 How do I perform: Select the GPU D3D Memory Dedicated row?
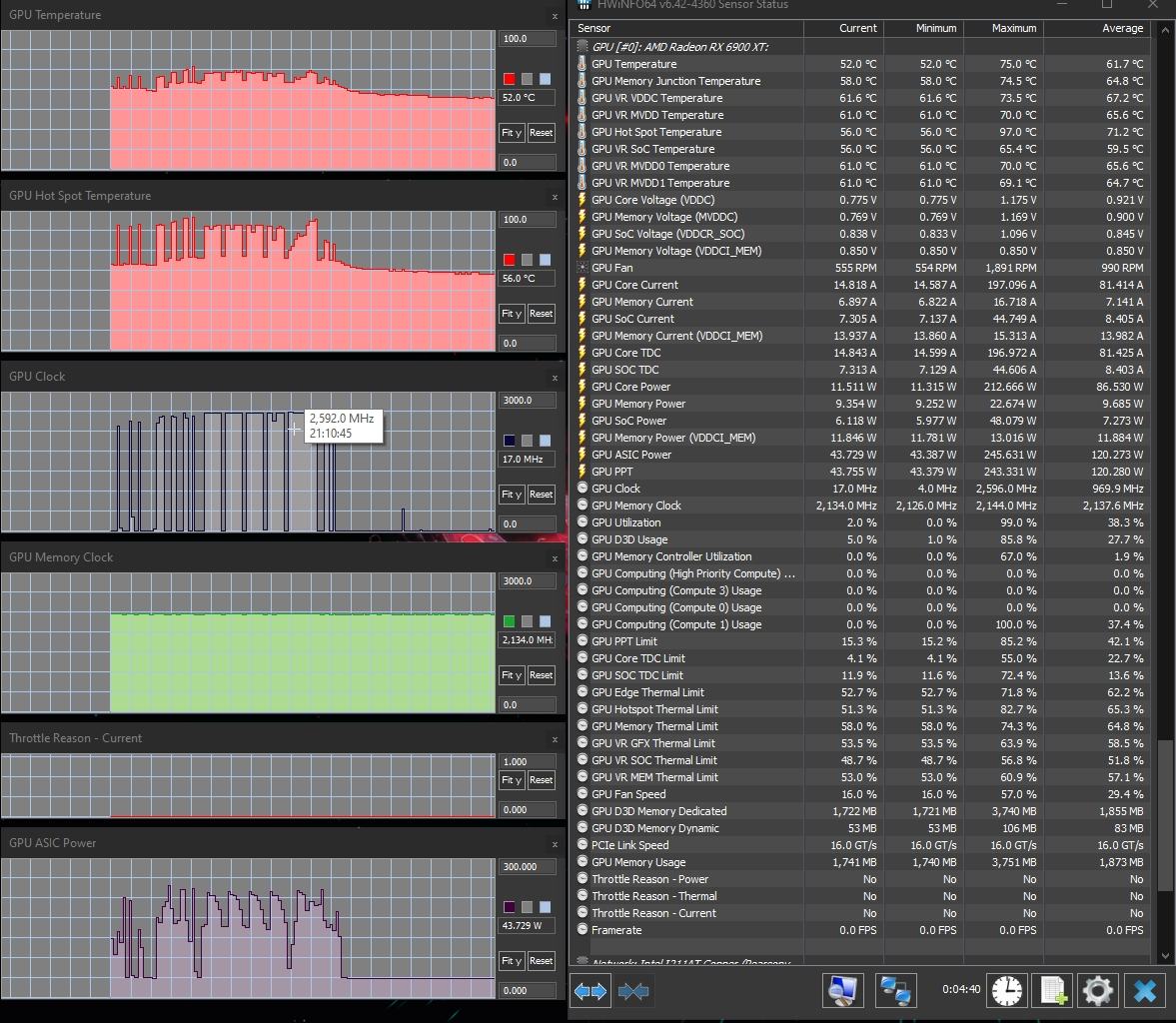click(860, 811)
